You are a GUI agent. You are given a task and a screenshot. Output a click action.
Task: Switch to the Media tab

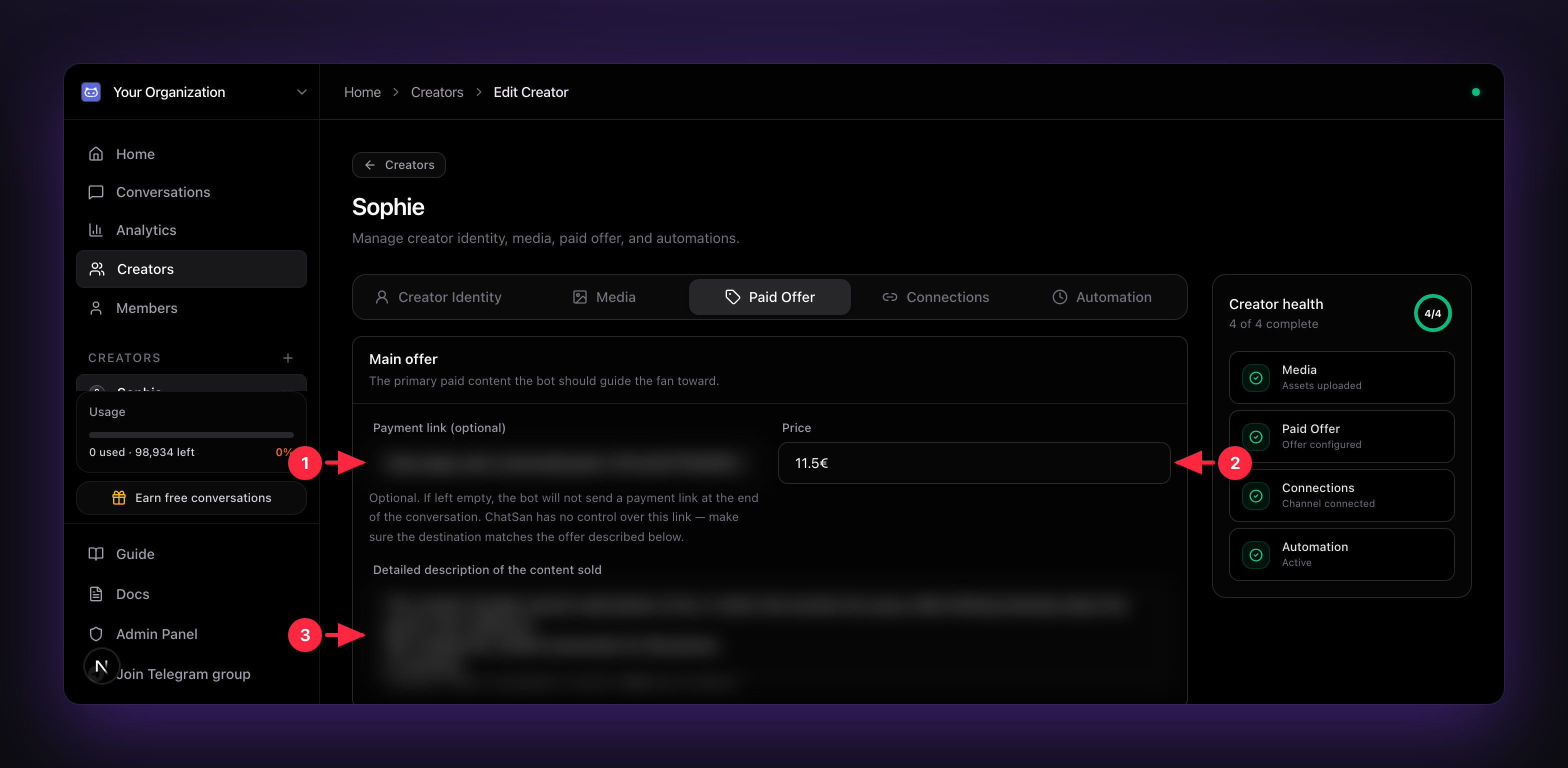(604, 297)
